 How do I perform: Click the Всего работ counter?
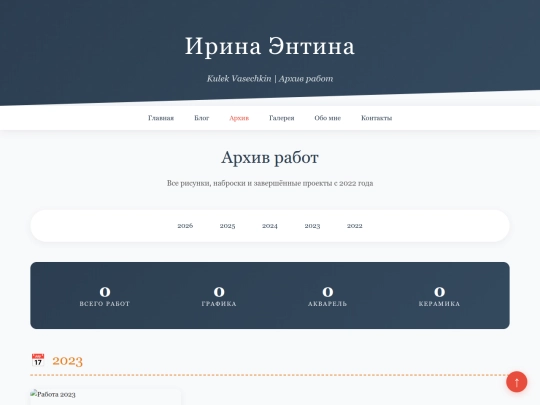(105, 296)
